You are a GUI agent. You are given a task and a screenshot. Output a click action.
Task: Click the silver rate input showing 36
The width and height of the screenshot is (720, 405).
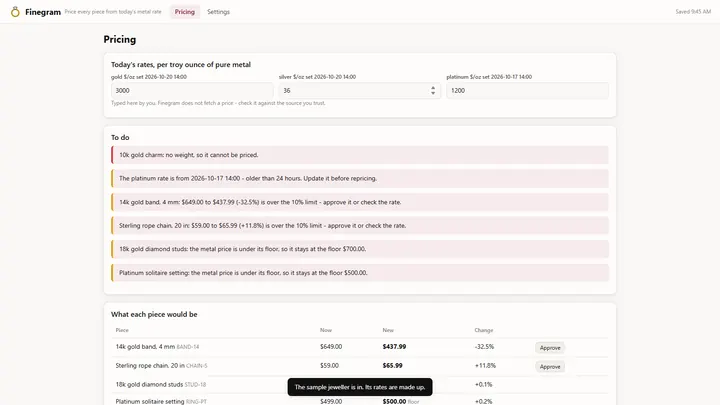360,90
